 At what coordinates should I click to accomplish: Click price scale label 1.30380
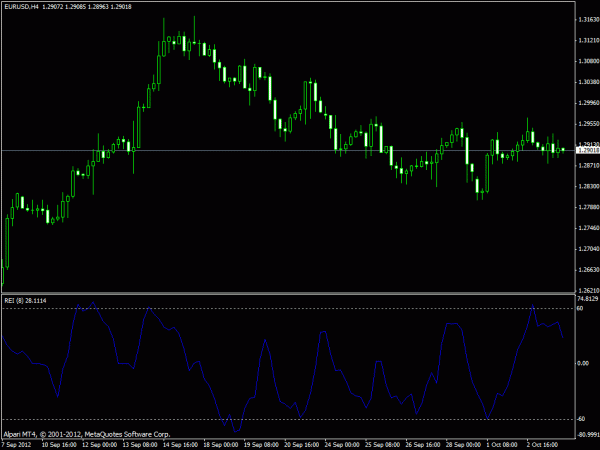[x=589, y=82]
